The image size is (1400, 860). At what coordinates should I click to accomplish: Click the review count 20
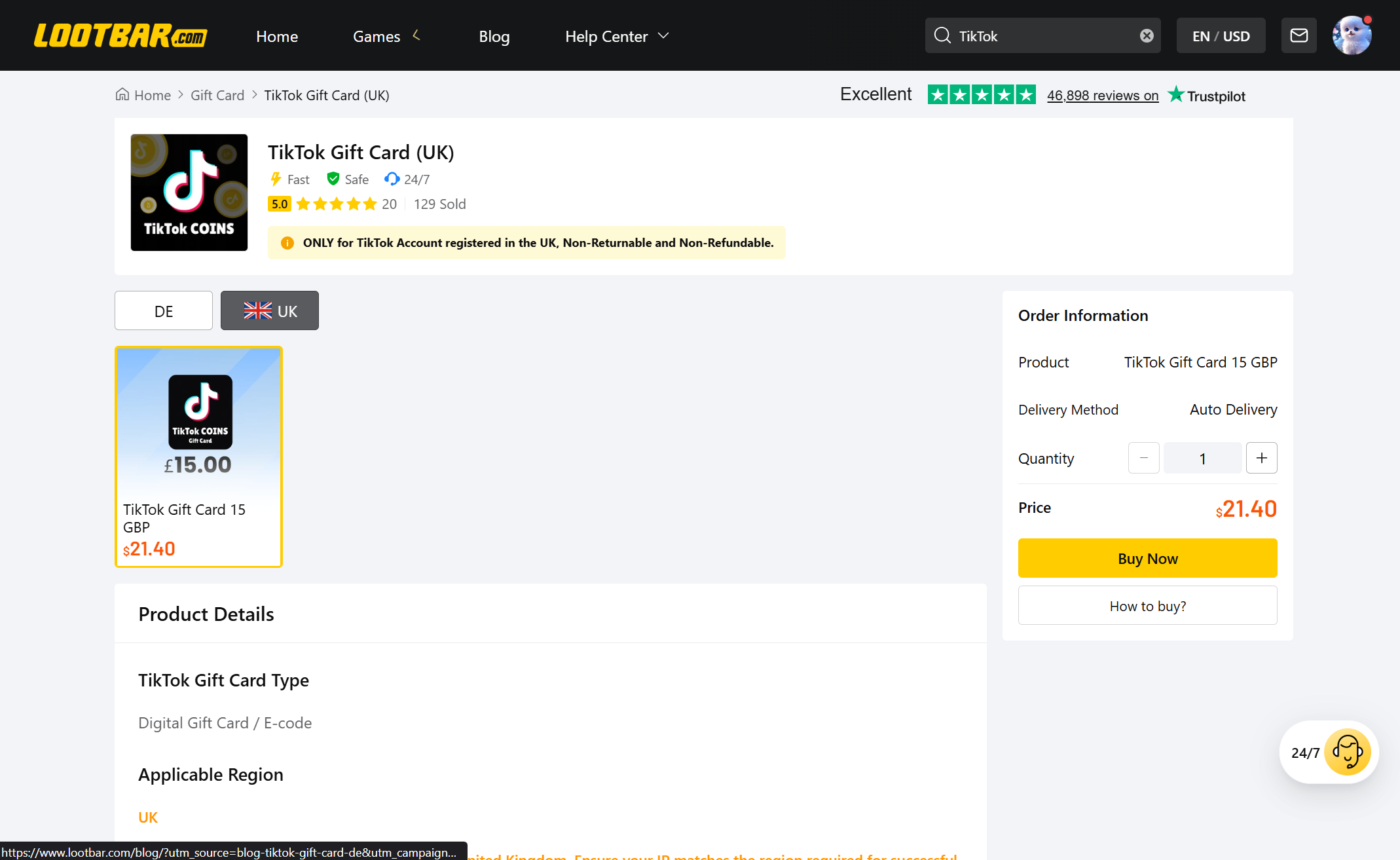point(389,204)
